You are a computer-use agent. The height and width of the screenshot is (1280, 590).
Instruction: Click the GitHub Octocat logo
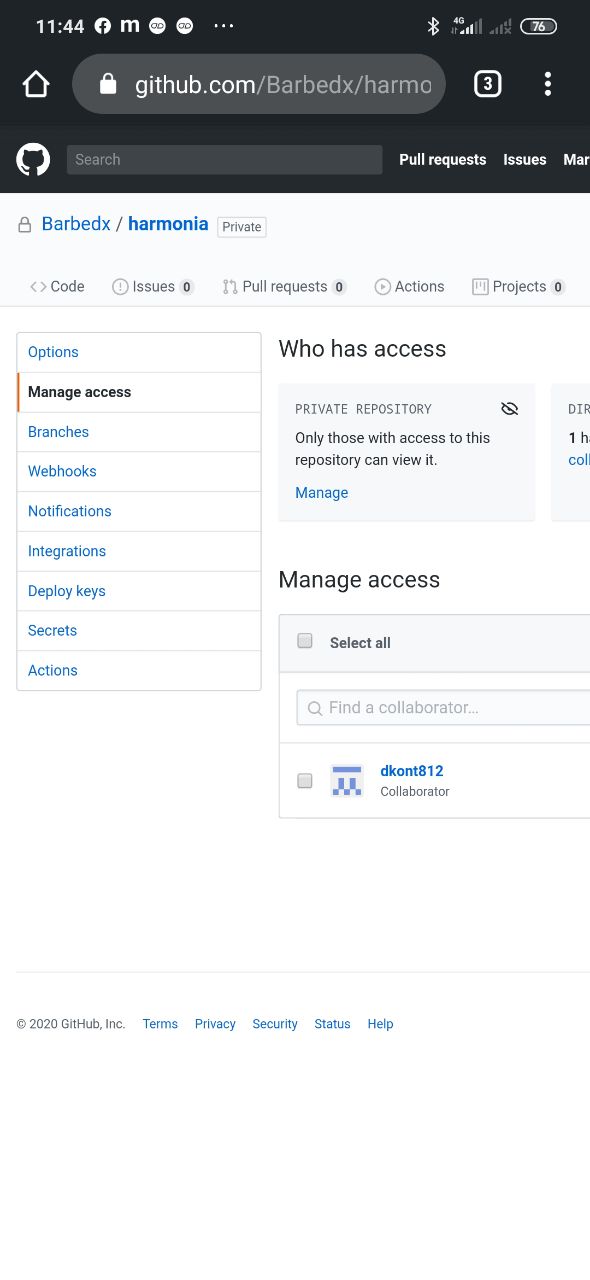33,159
